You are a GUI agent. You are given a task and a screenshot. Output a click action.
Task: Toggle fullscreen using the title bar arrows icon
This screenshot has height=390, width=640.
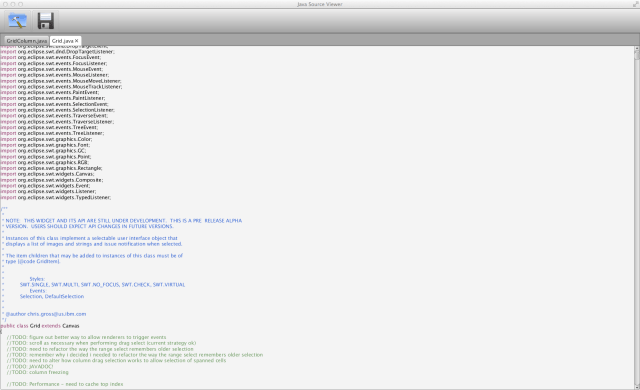pyautogui.click(x=635, y=4)
